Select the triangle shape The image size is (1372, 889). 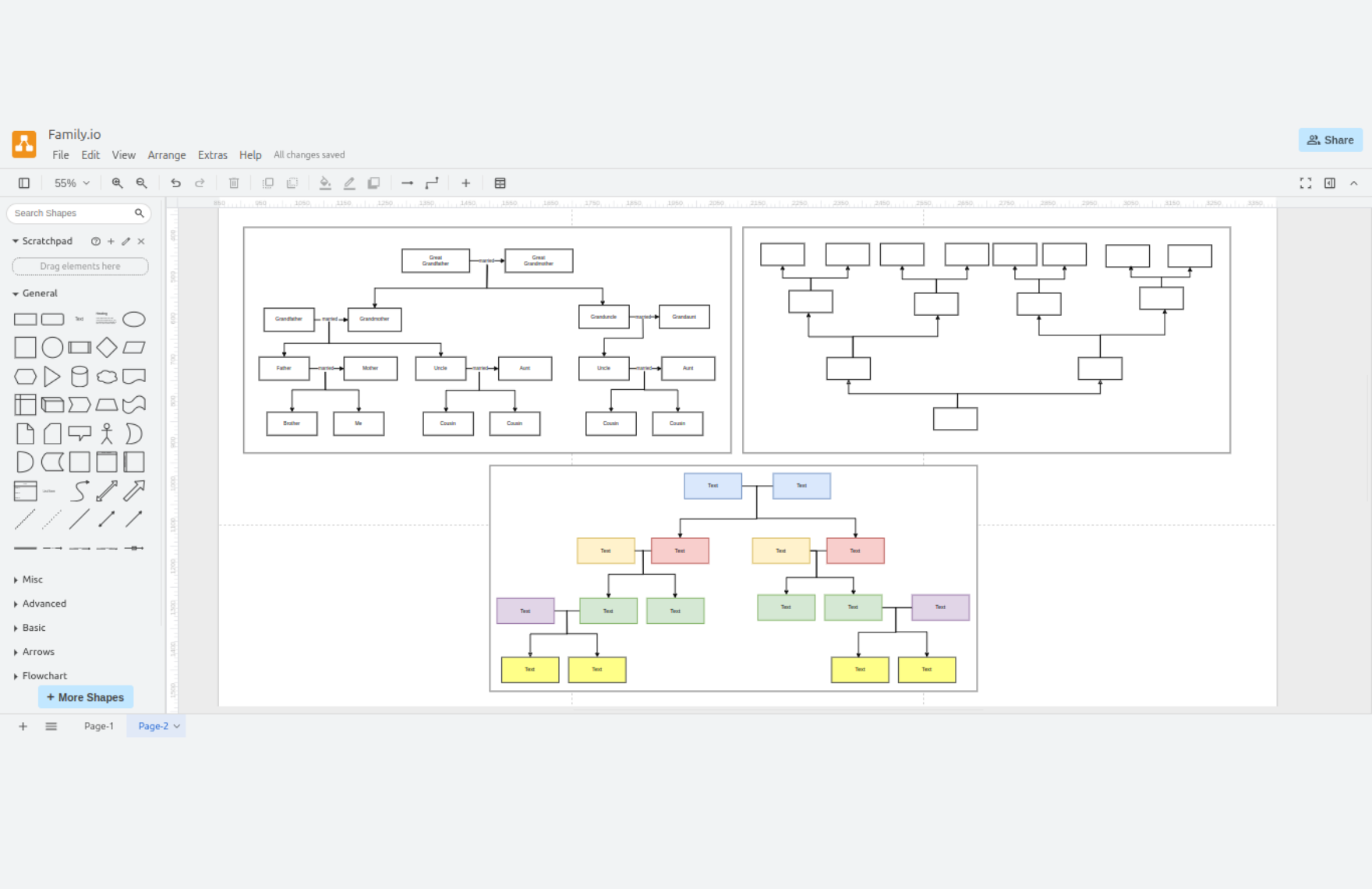pyautogui.click(x=52, y=377)
